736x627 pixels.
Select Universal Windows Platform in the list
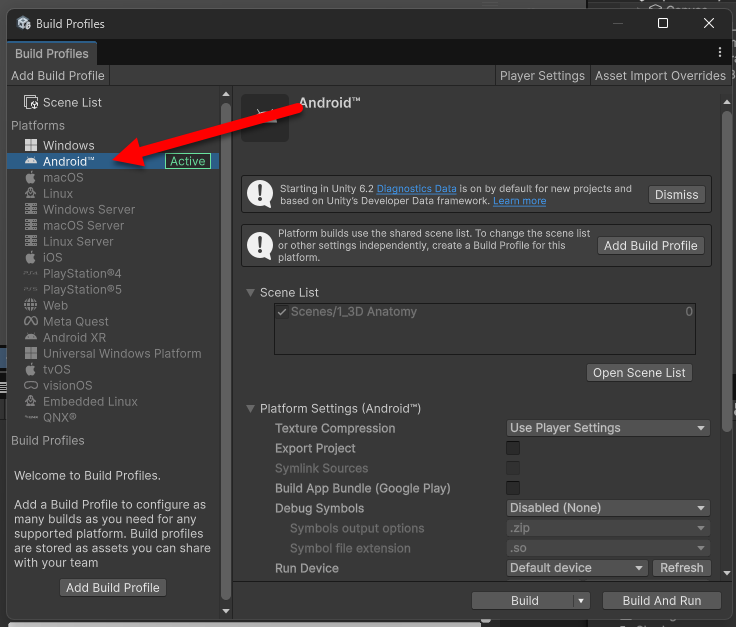(113, 353)
